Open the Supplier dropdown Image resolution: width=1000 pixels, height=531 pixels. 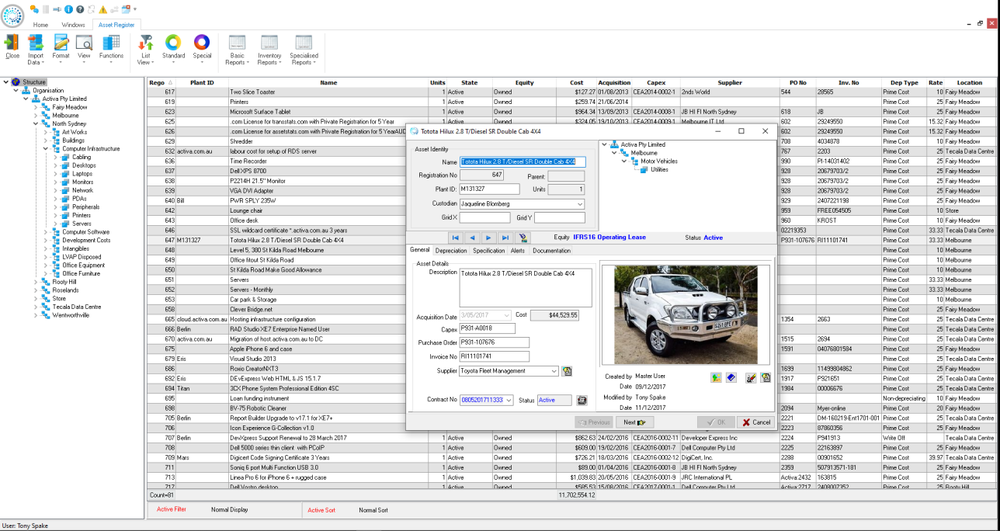(x=554, y=371)
